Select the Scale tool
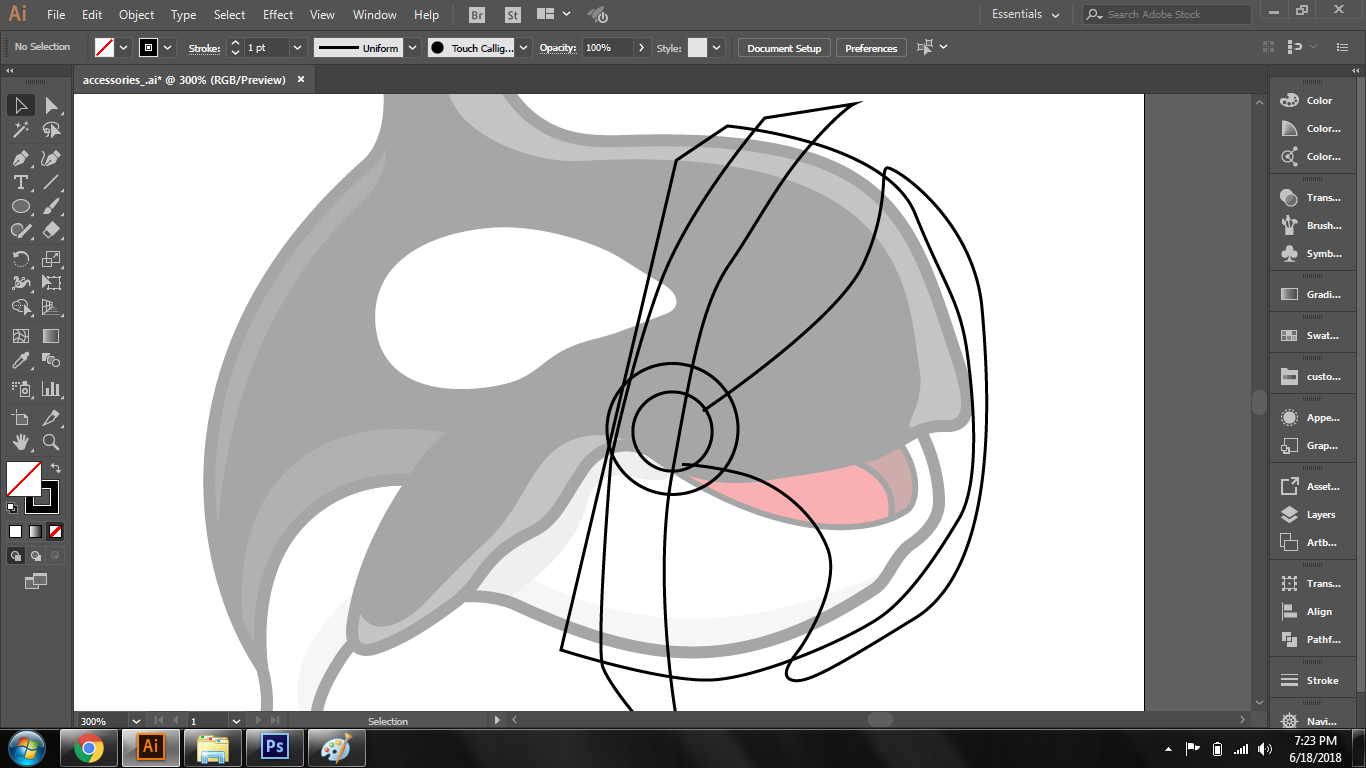 coord(51,259)
